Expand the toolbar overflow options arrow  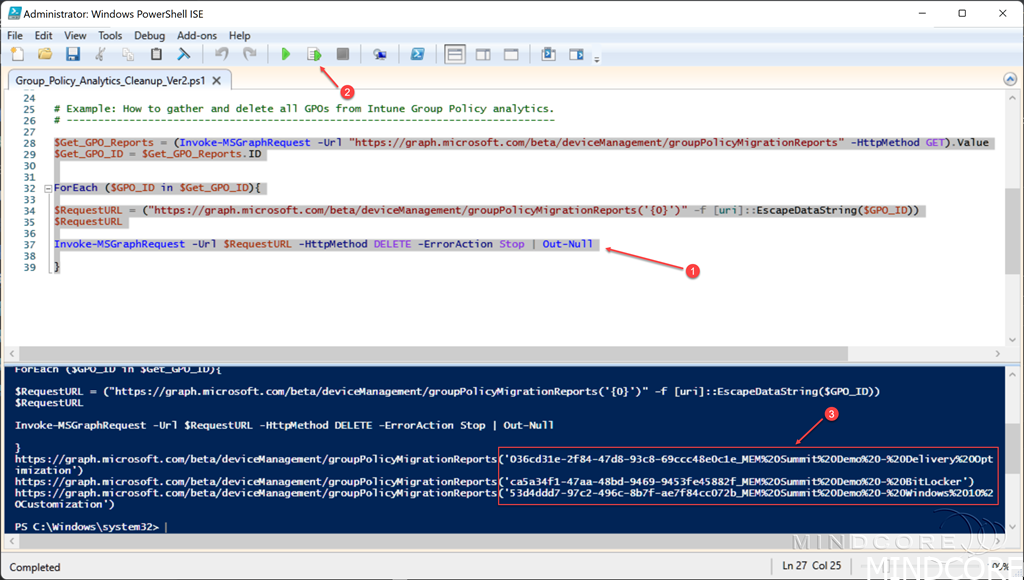[597, 59]
